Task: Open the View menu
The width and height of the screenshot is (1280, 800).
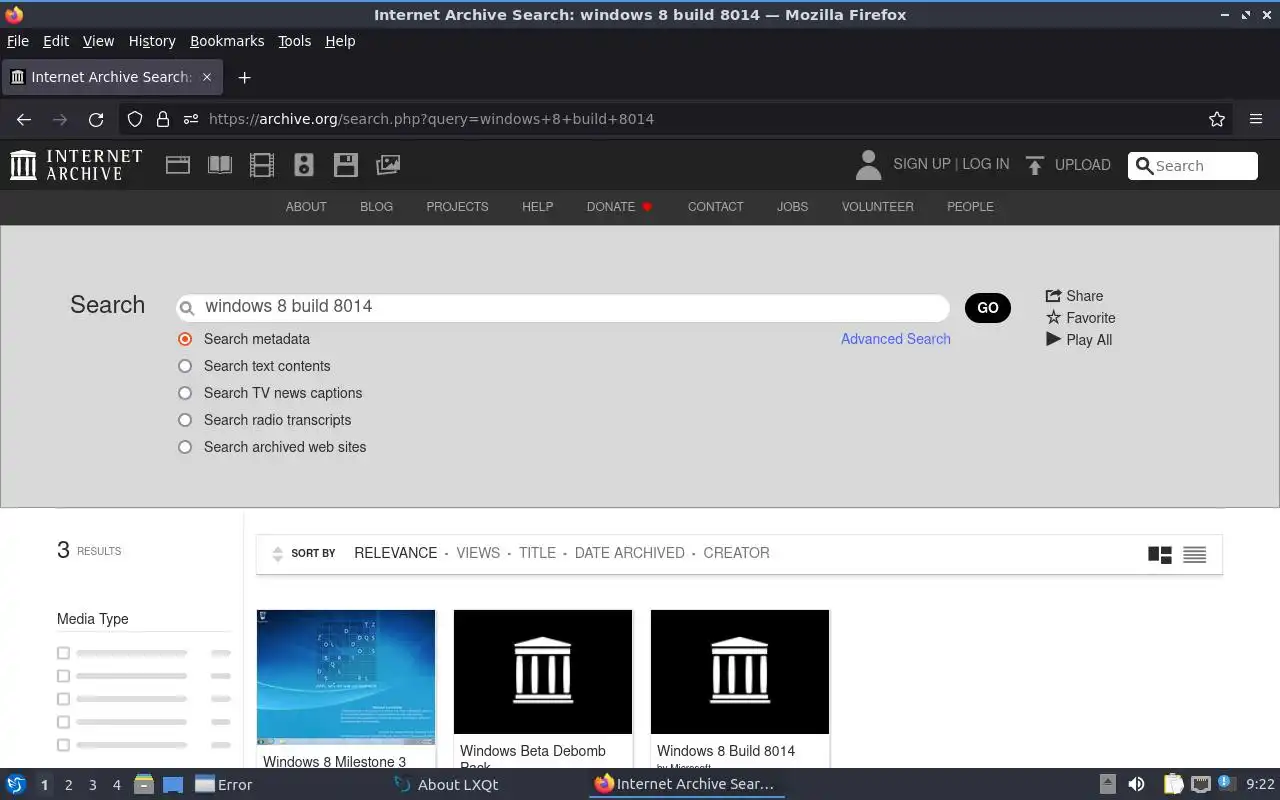Action: [98, 41]
